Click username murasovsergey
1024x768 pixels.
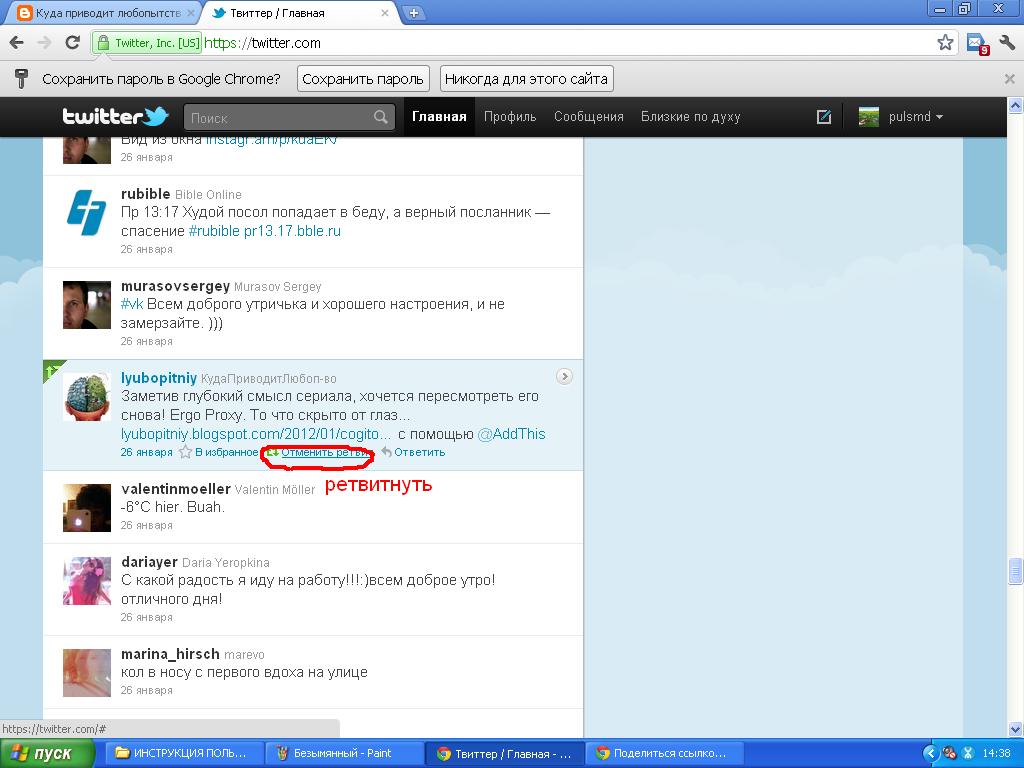click(175, 286)
